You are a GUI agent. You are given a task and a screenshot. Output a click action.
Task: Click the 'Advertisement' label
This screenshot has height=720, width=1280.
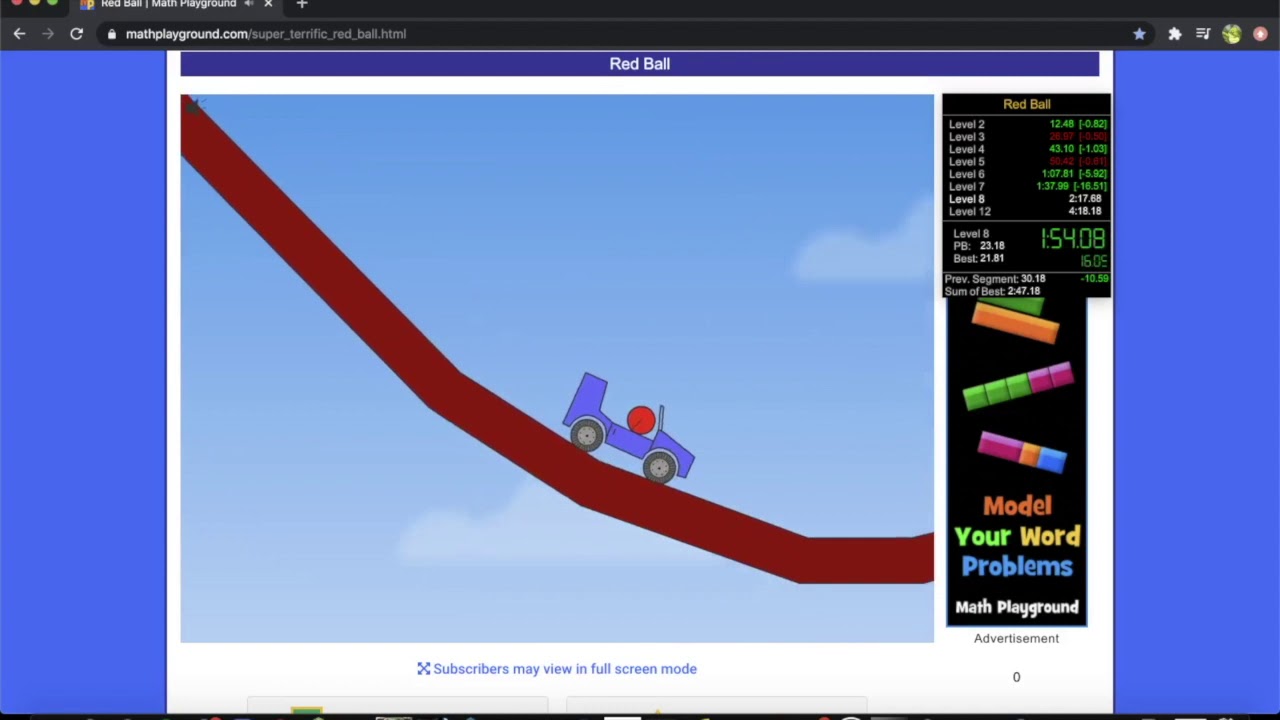click(1016, 638)
